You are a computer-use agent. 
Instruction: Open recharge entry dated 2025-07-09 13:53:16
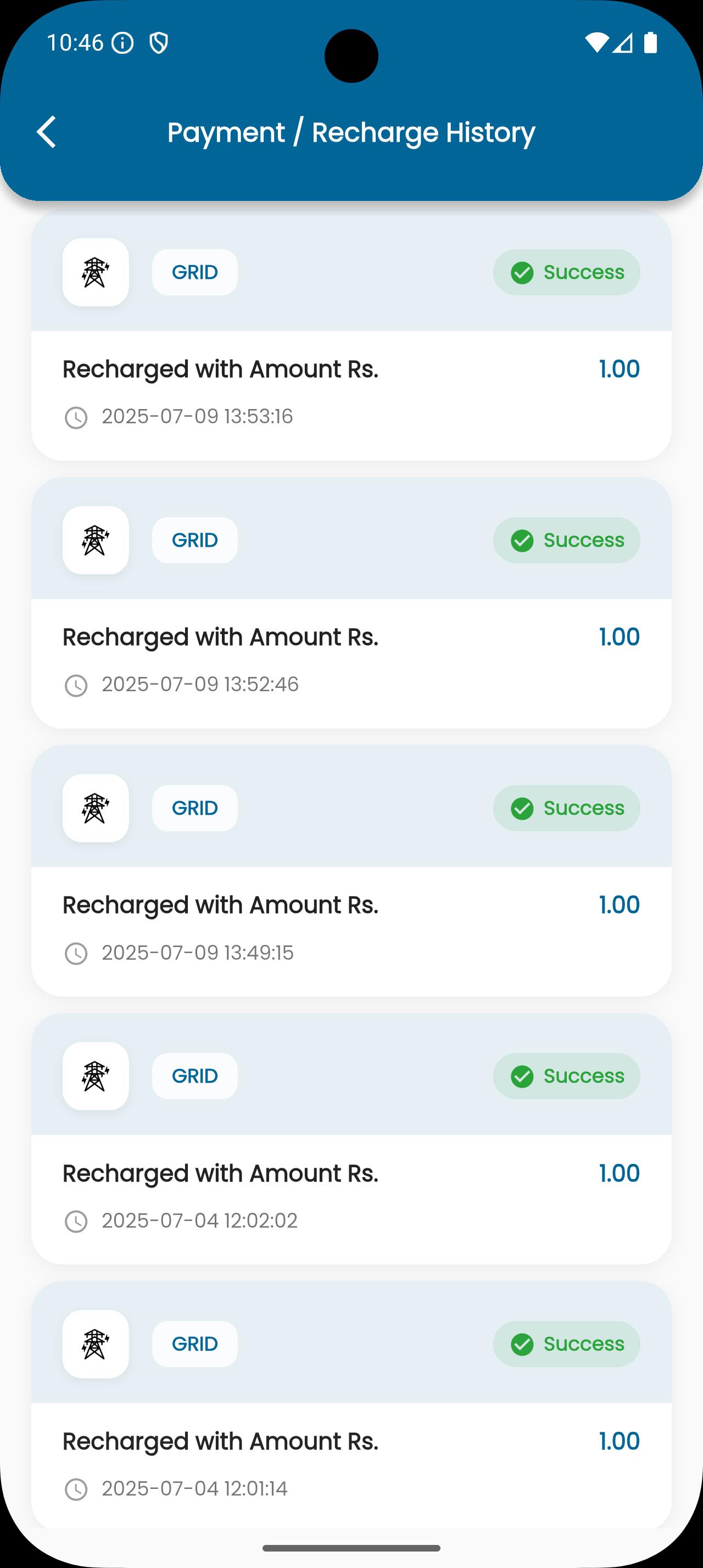coord(351,335)
